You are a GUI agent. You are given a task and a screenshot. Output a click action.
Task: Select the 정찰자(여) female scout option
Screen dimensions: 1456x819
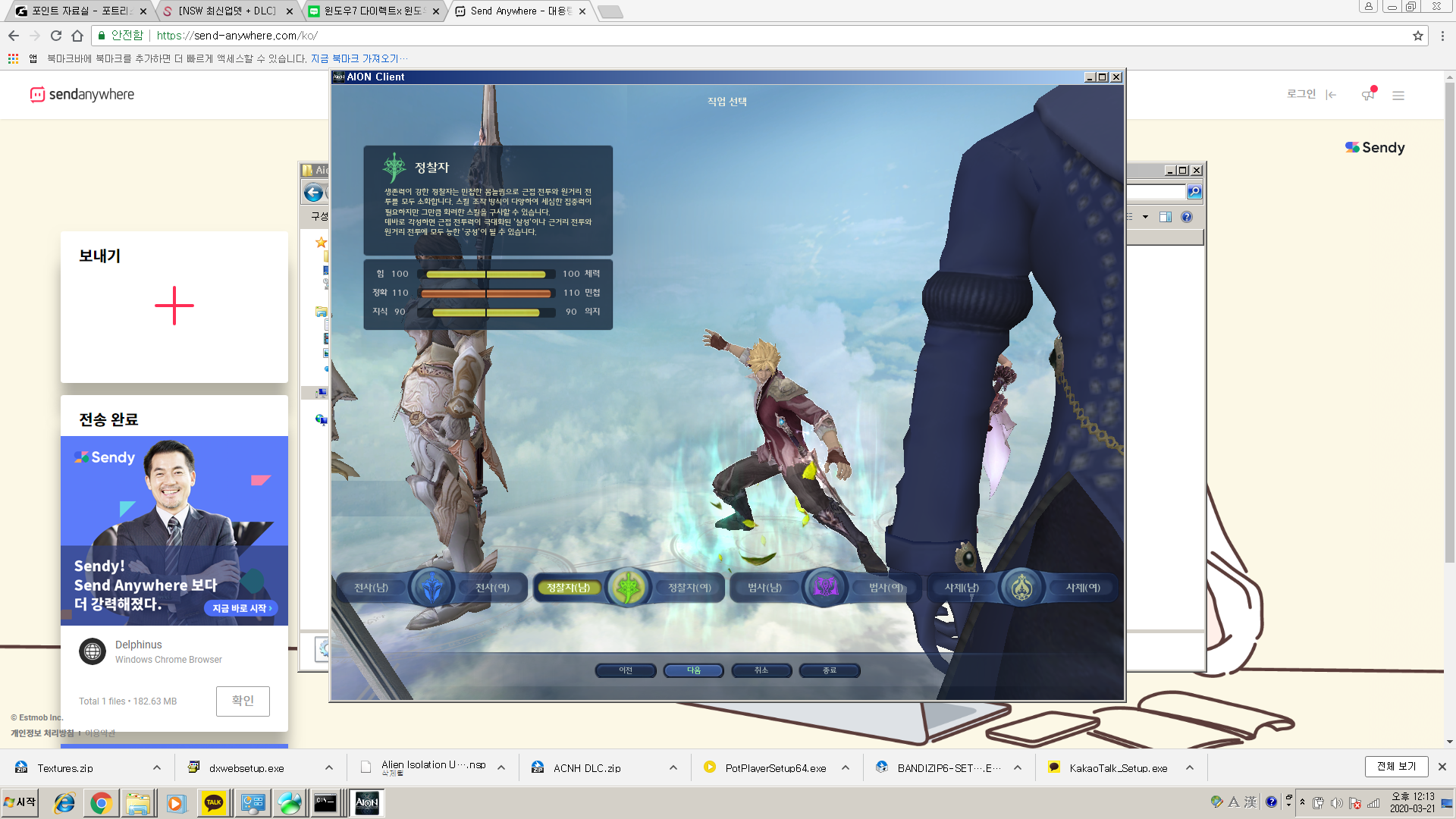[x=689, y=588]
